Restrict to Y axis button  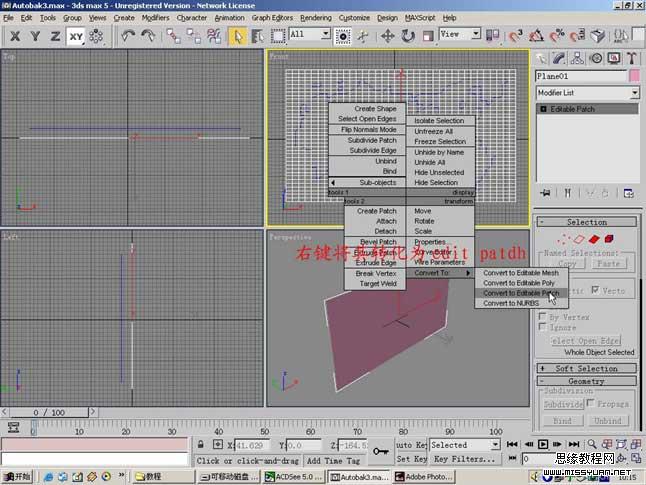tap(35, 36)
